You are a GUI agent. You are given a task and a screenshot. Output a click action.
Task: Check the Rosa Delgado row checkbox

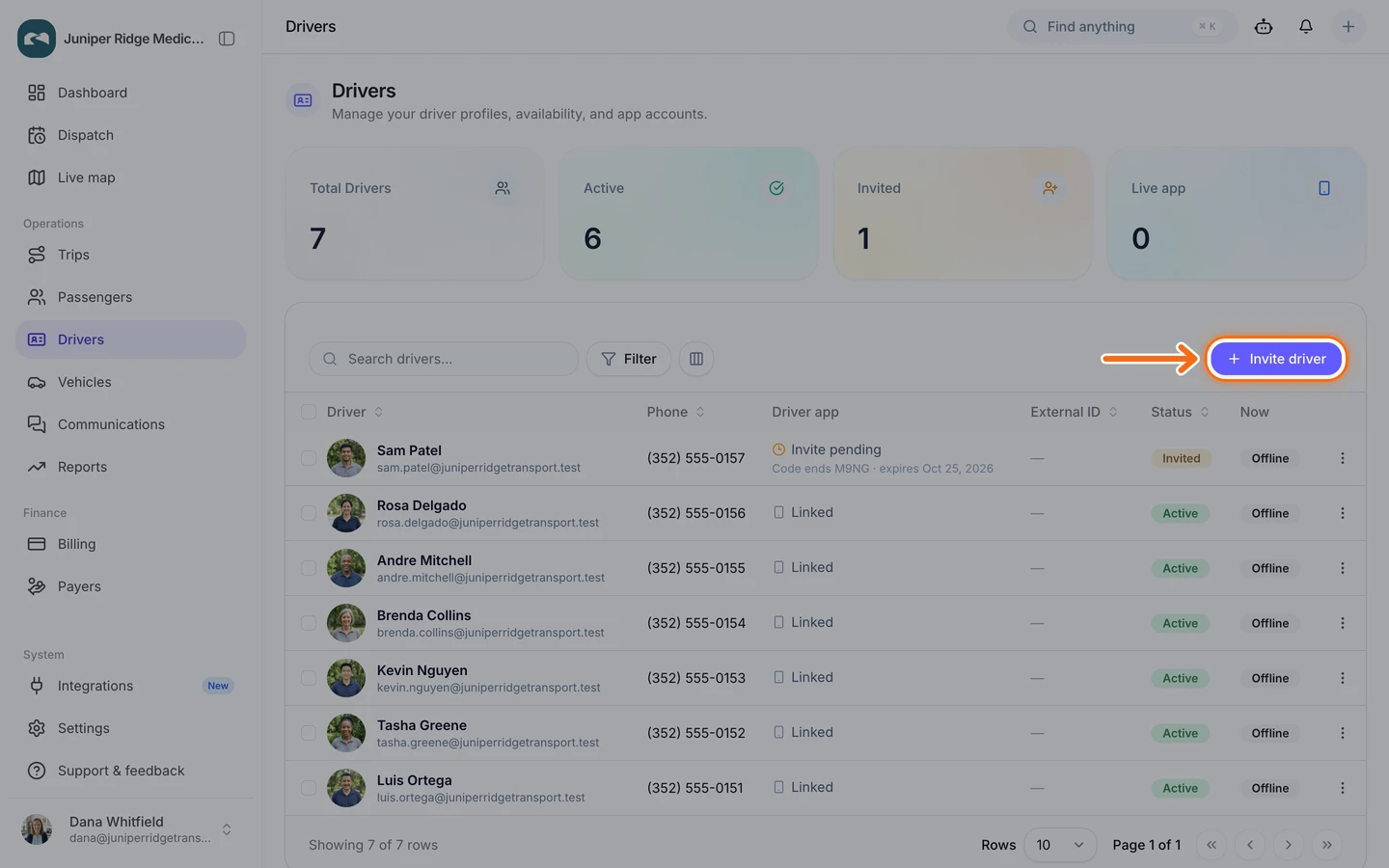pyautogui.click(x=309, y=513)
